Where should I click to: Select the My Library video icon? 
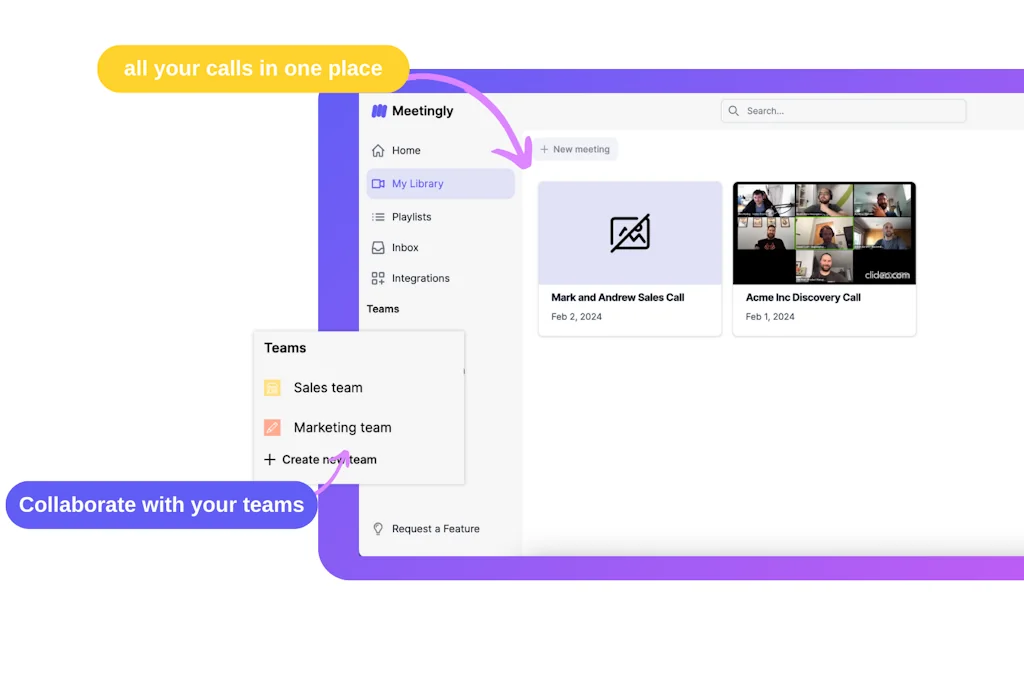pos(378,184)
